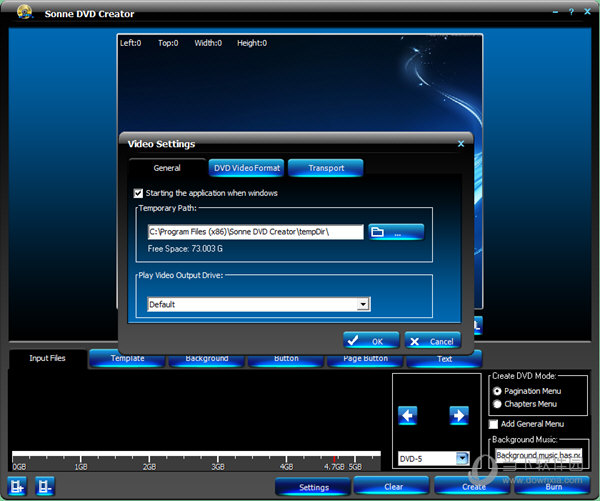This screenshot has height=501, width=600.
Task: Add video file with plus icon
Action: click(x=17, y=486)
